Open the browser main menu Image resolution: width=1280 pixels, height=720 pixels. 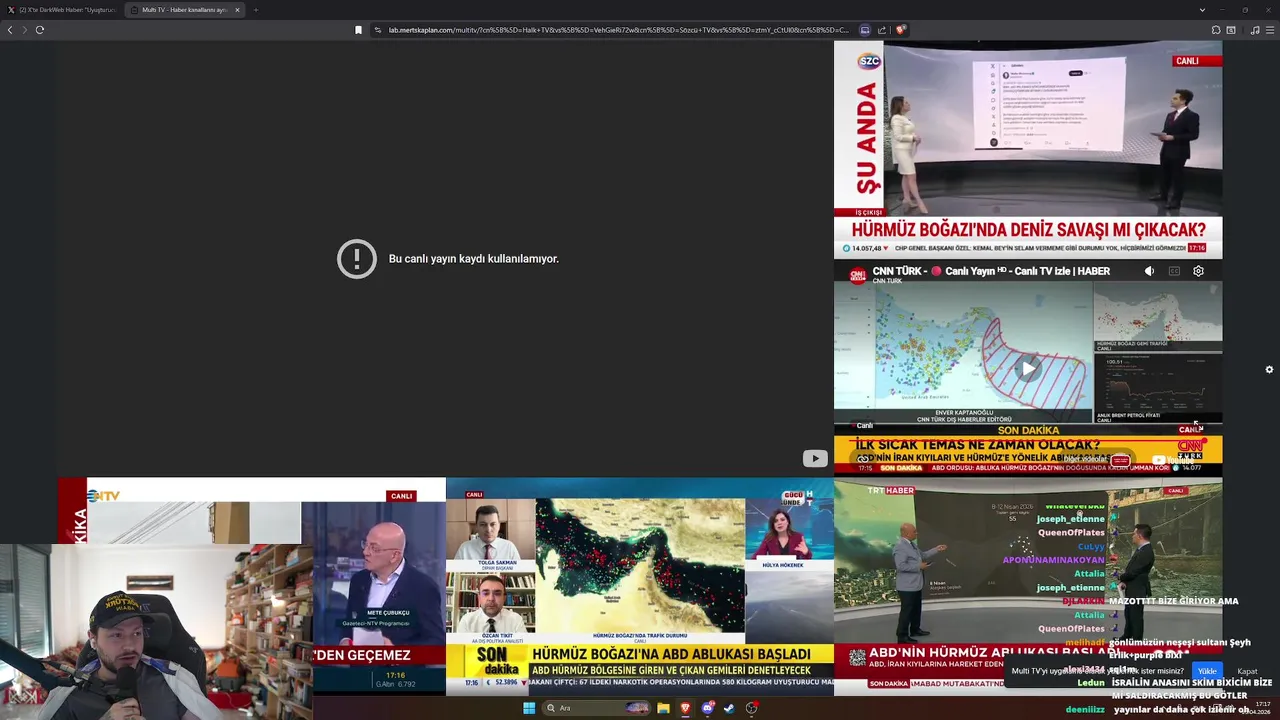click(1270, 30)
